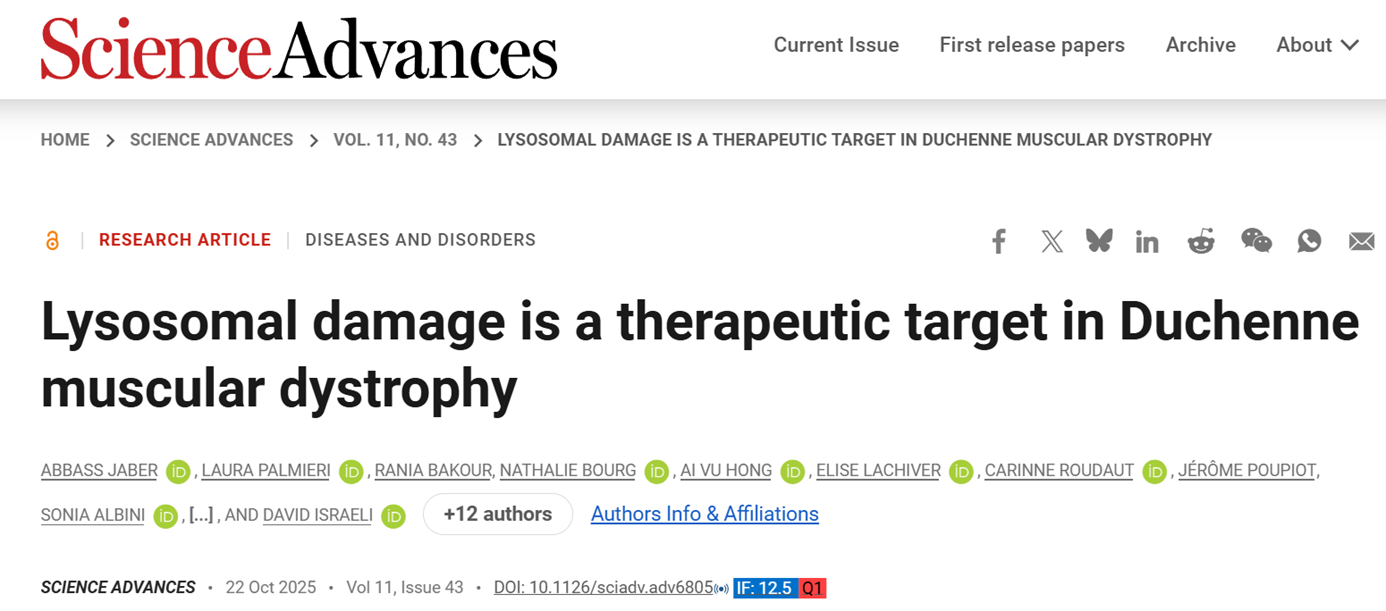Open Abbass Jaber's ORCID profile

click(178, 471)
